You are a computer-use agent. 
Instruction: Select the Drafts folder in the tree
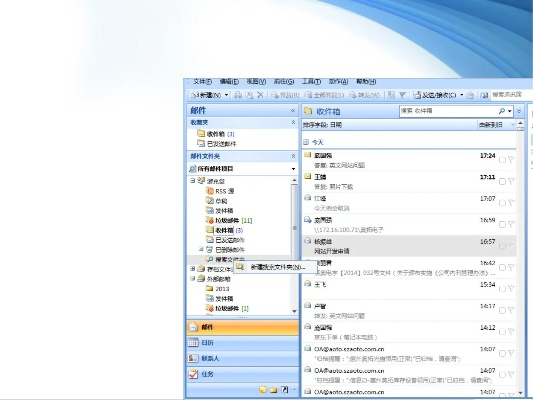point(217,201)
